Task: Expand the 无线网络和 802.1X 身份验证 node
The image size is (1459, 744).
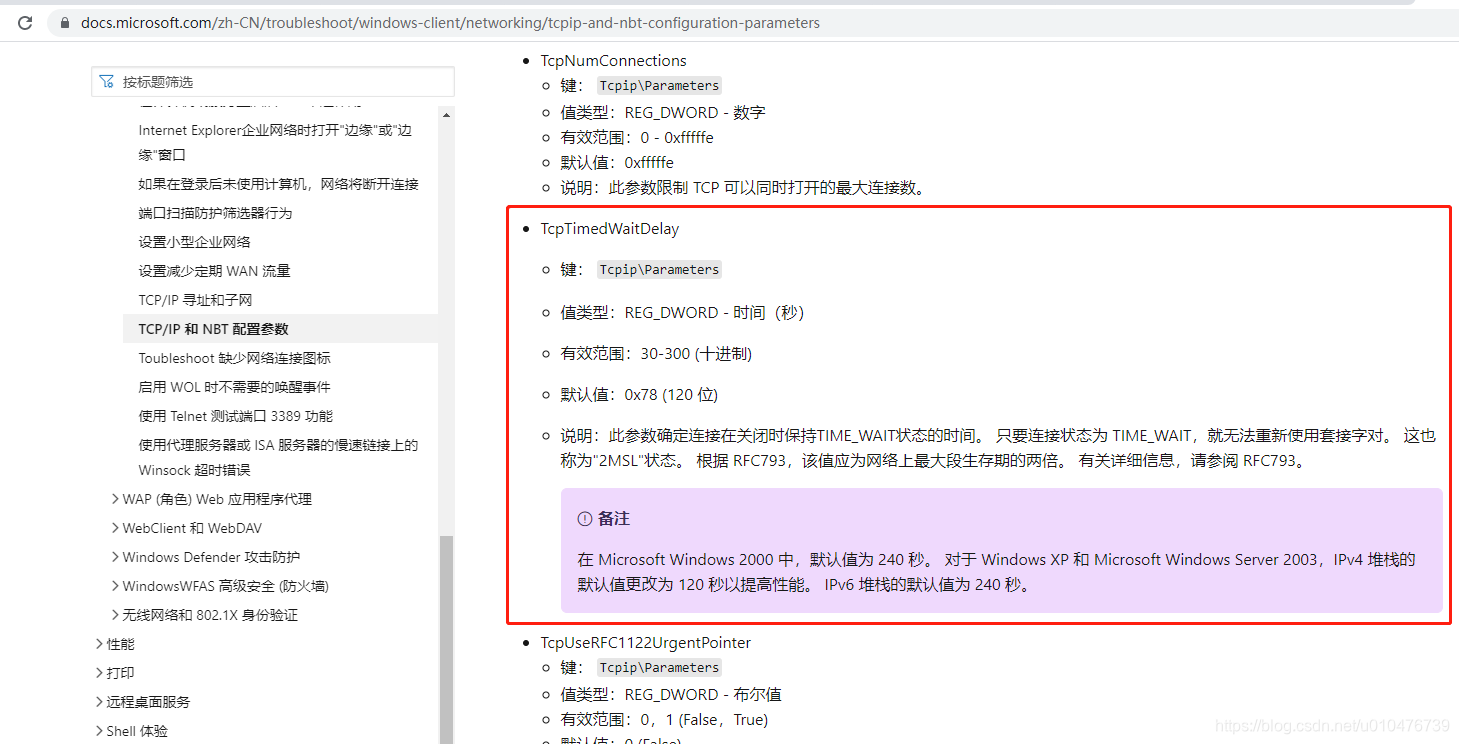Action: [114, 615]
